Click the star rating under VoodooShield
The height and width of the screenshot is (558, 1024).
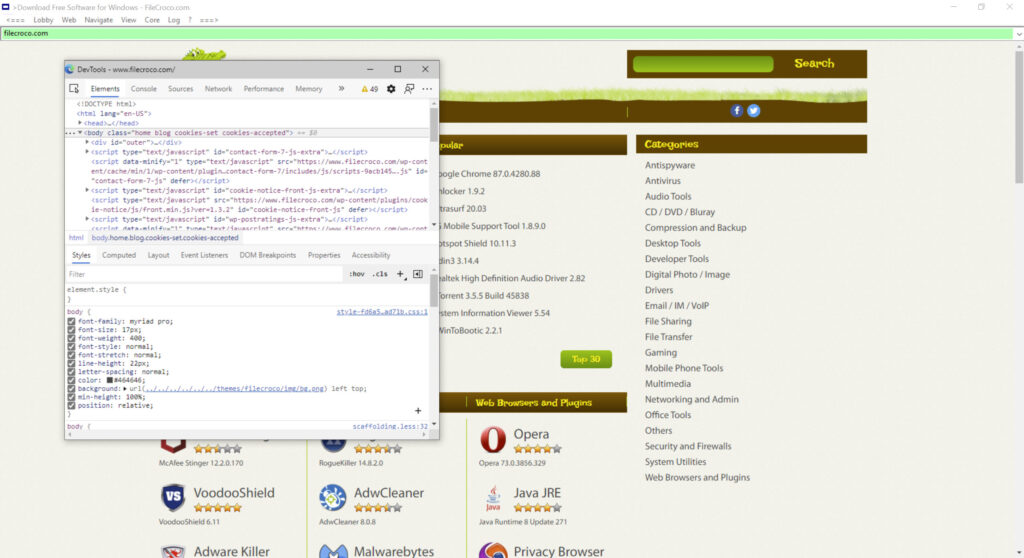[217, 508]
